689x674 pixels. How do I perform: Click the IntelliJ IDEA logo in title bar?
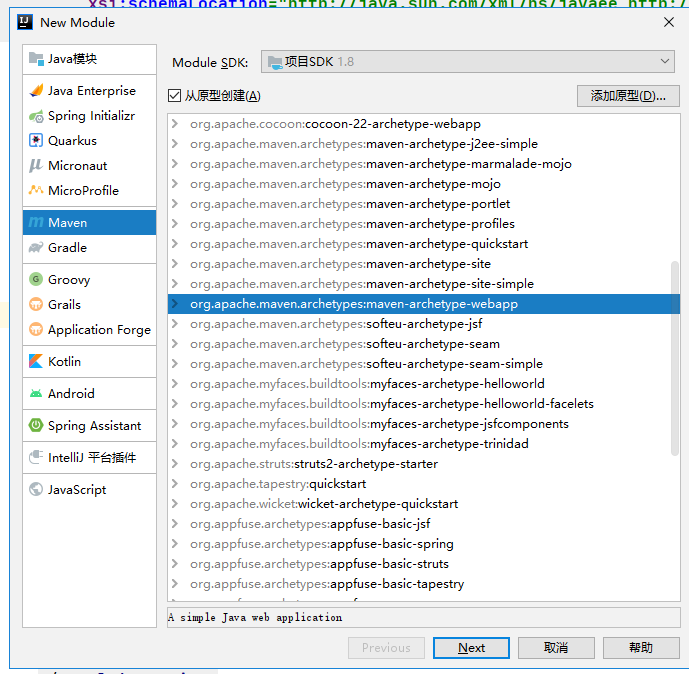click(25, 22)
